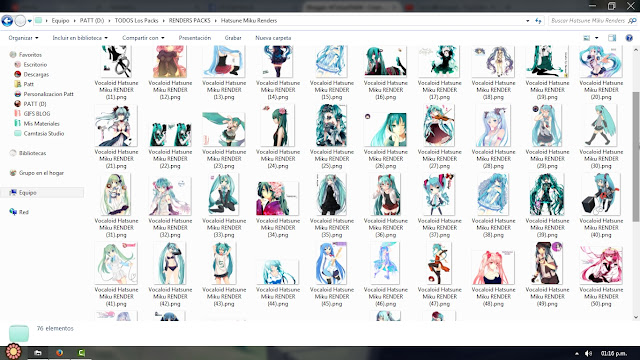
Task: Click the volume speaker tray icon
Action: click(x=588, y=353)
